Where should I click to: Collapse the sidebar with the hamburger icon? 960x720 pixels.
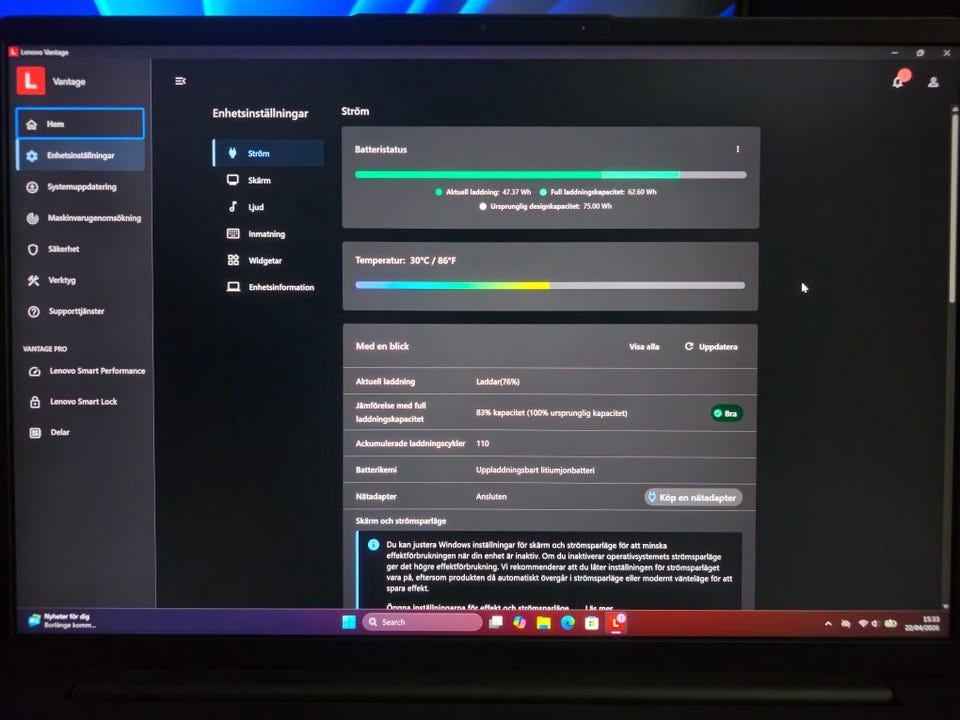[180, 81]
